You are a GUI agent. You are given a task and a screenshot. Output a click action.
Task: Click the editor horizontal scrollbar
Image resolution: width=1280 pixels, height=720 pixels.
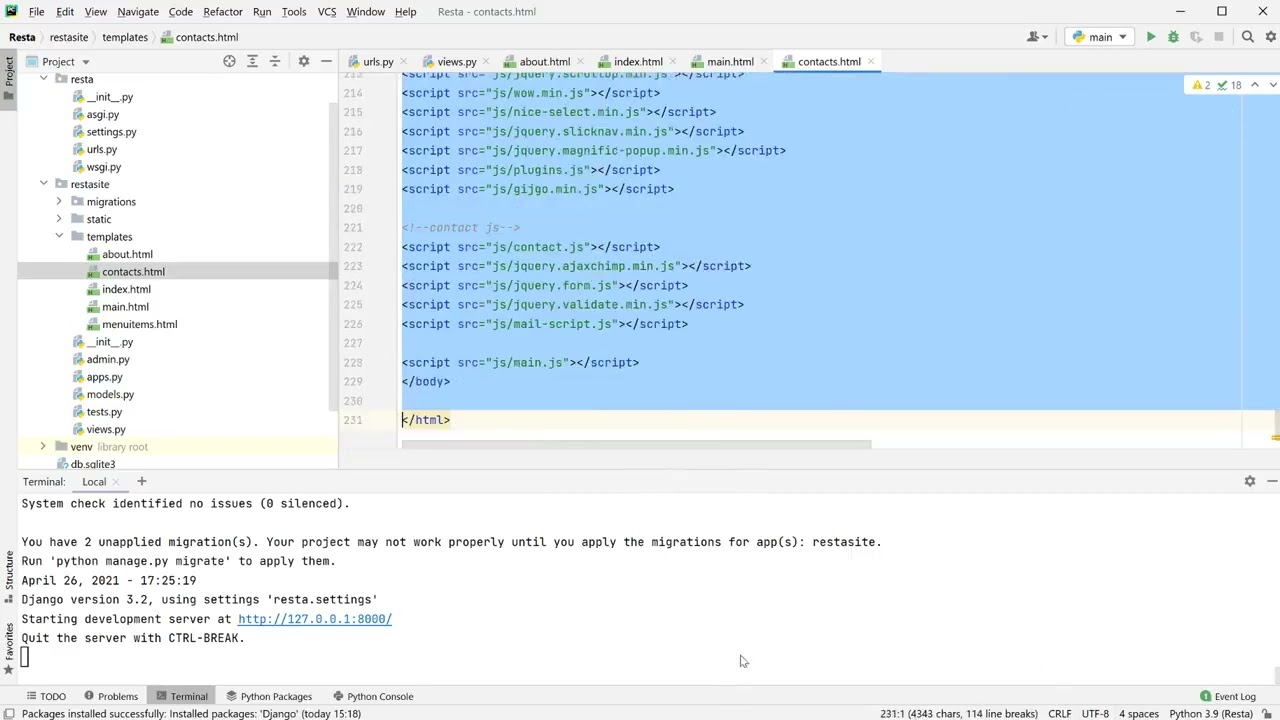click(x=636, y=444)
